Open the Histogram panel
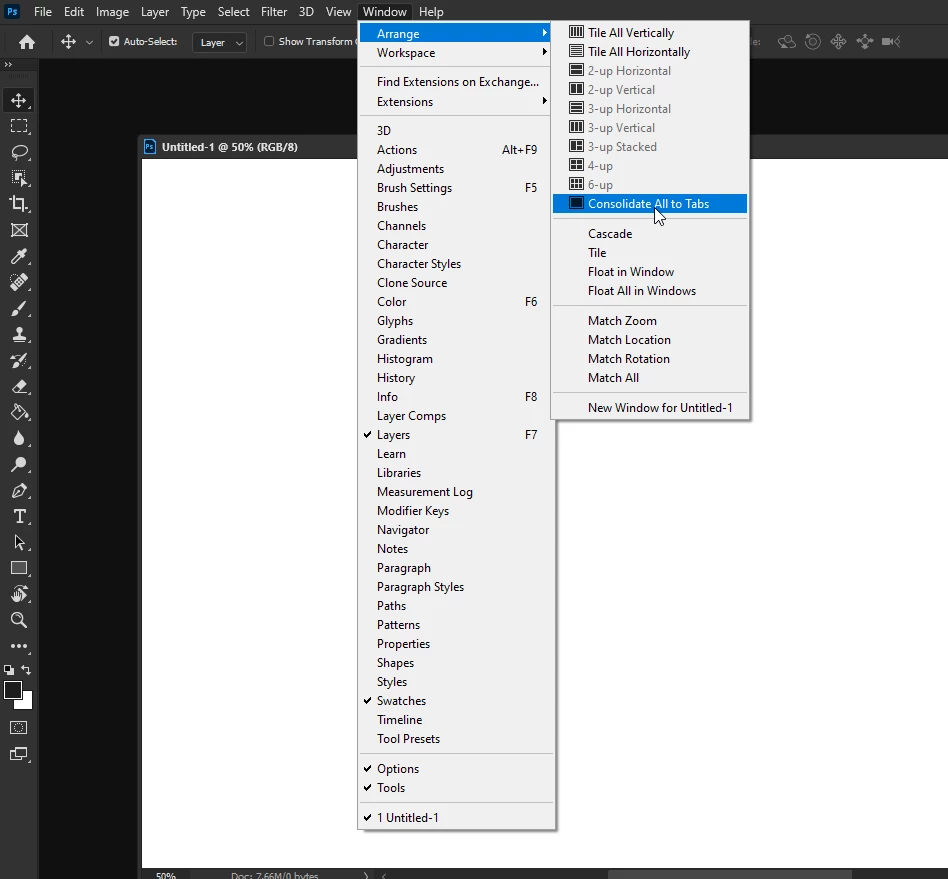Screen dimensions: 948x879 click(x=456, y=359)
